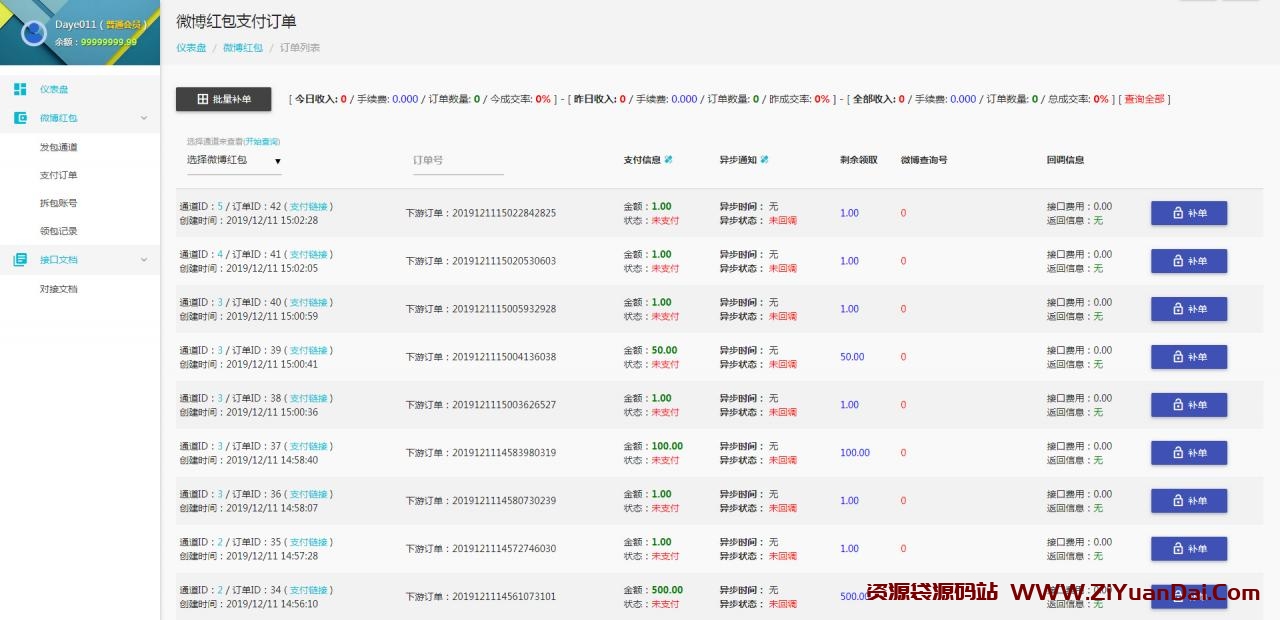Open 支付链接 for order ID 39
The image size is (1280, 620).
(x=309, y=351)
